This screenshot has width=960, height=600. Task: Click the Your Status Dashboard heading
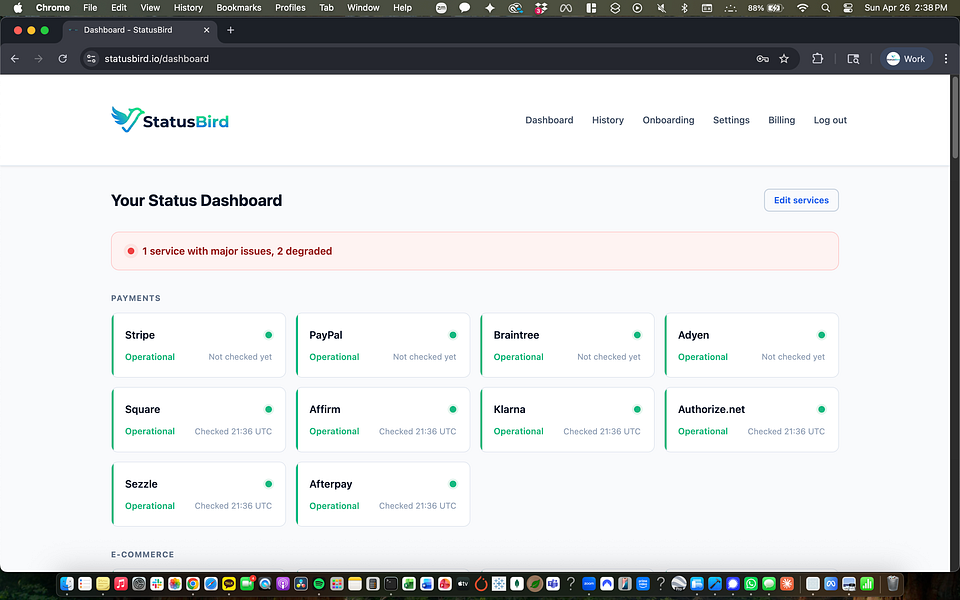pyautogui.click(x=197, y=200)
